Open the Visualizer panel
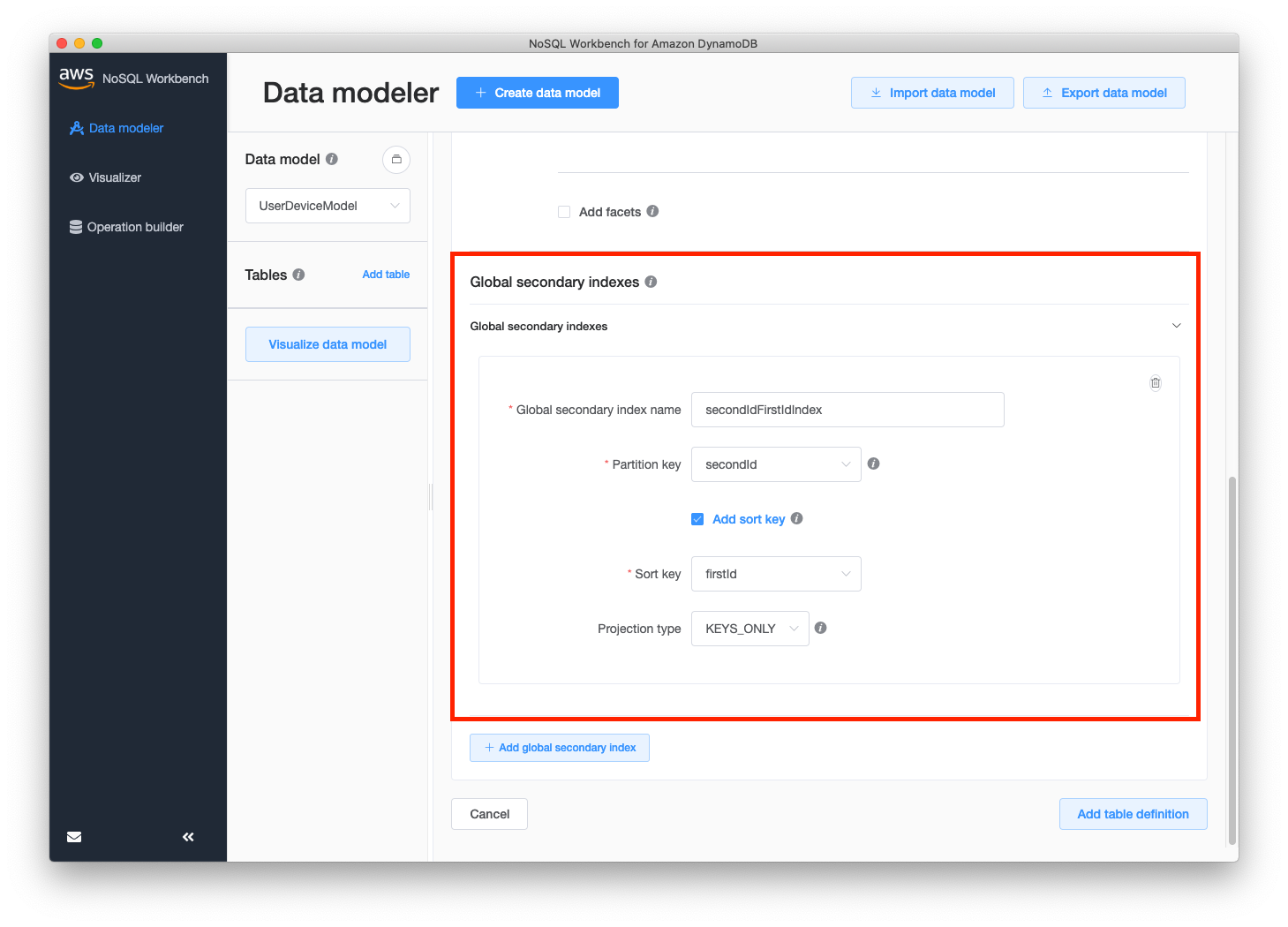 [114, 177]
